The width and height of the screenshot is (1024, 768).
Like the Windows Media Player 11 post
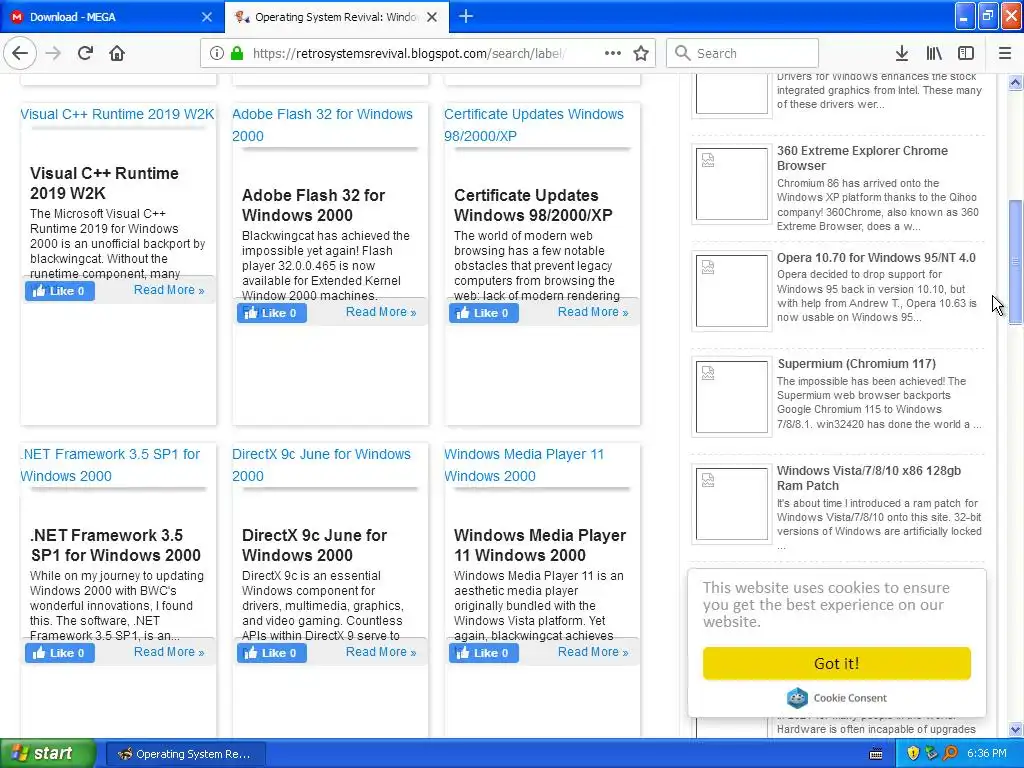tap(483, 652)
